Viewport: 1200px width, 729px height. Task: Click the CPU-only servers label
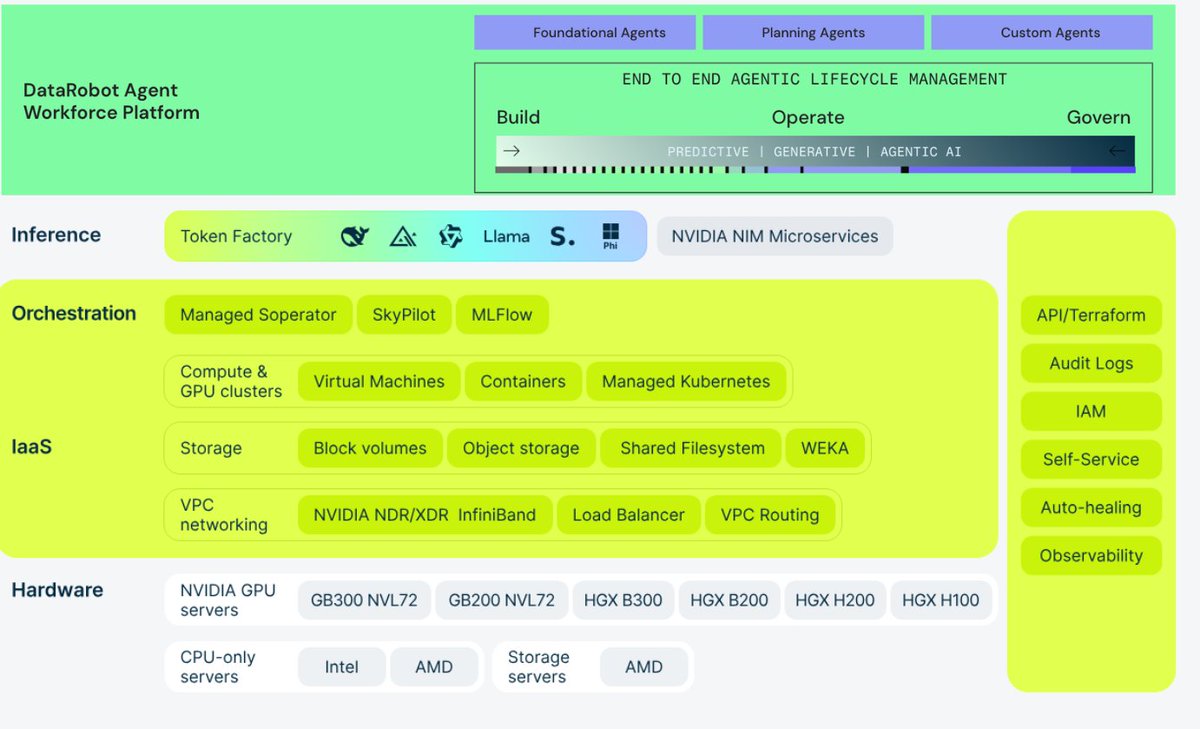pos(218,667)
